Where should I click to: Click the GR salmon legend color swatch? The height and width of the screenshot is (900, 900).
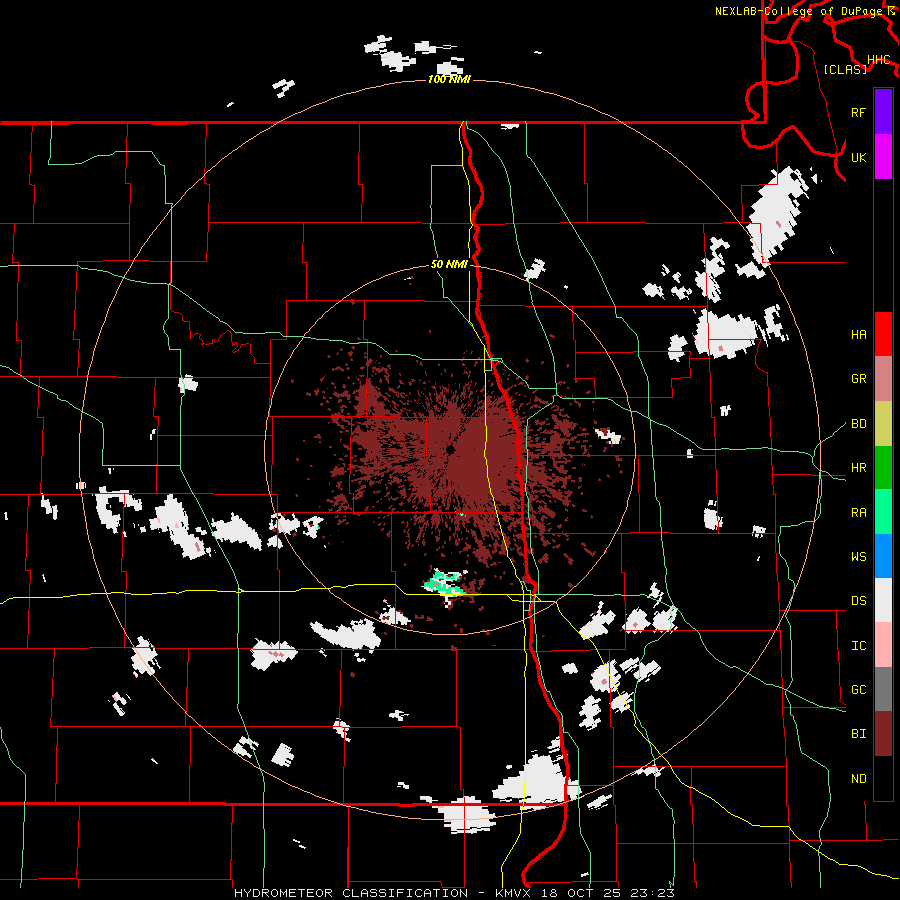[x=883, y=378]
